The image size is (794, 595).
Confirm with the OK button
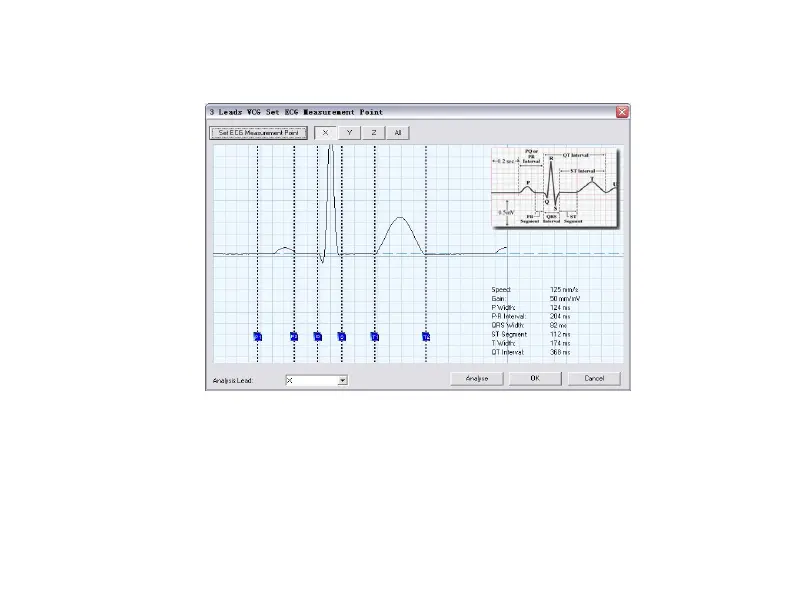click(x=535, y=378)
